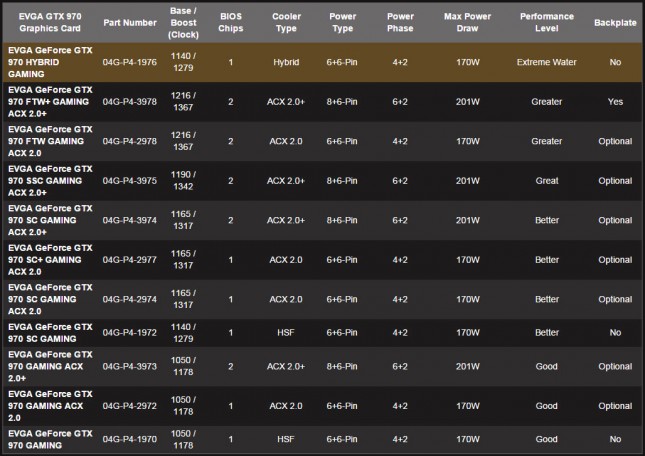Select part number 04G-P4-2977
This screenshot has width=645, height=456.
(x=130, y=259)
